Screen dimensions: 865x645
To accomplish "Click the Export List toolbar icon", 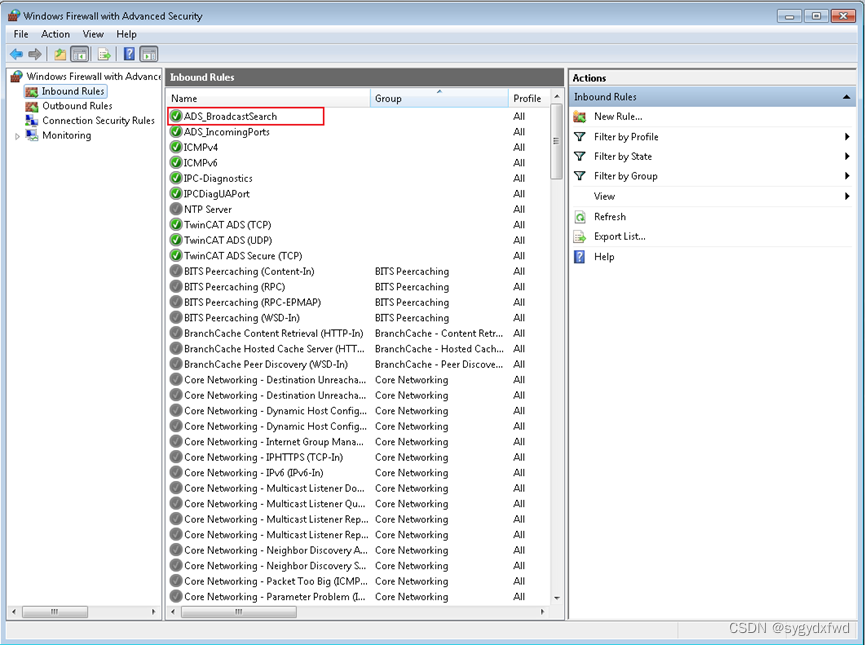I will (104, 54).
